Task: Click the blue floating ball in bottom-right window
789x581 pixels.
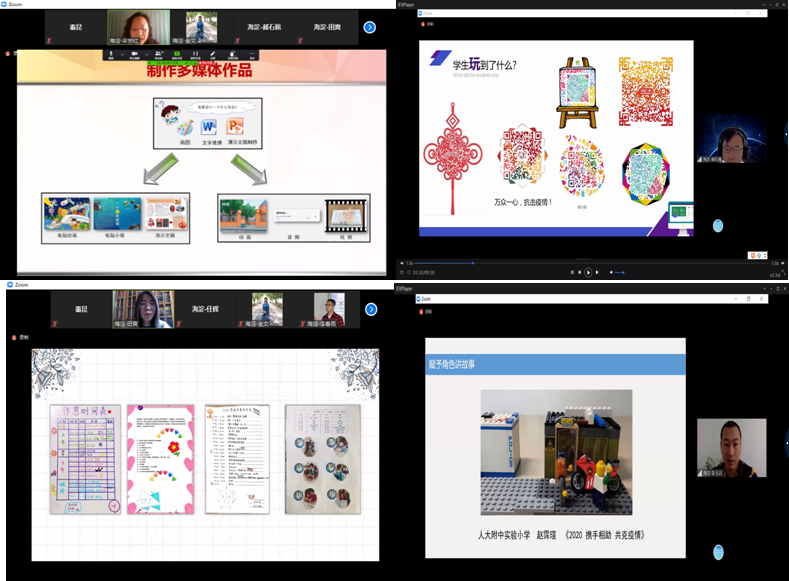Action: 719,552
